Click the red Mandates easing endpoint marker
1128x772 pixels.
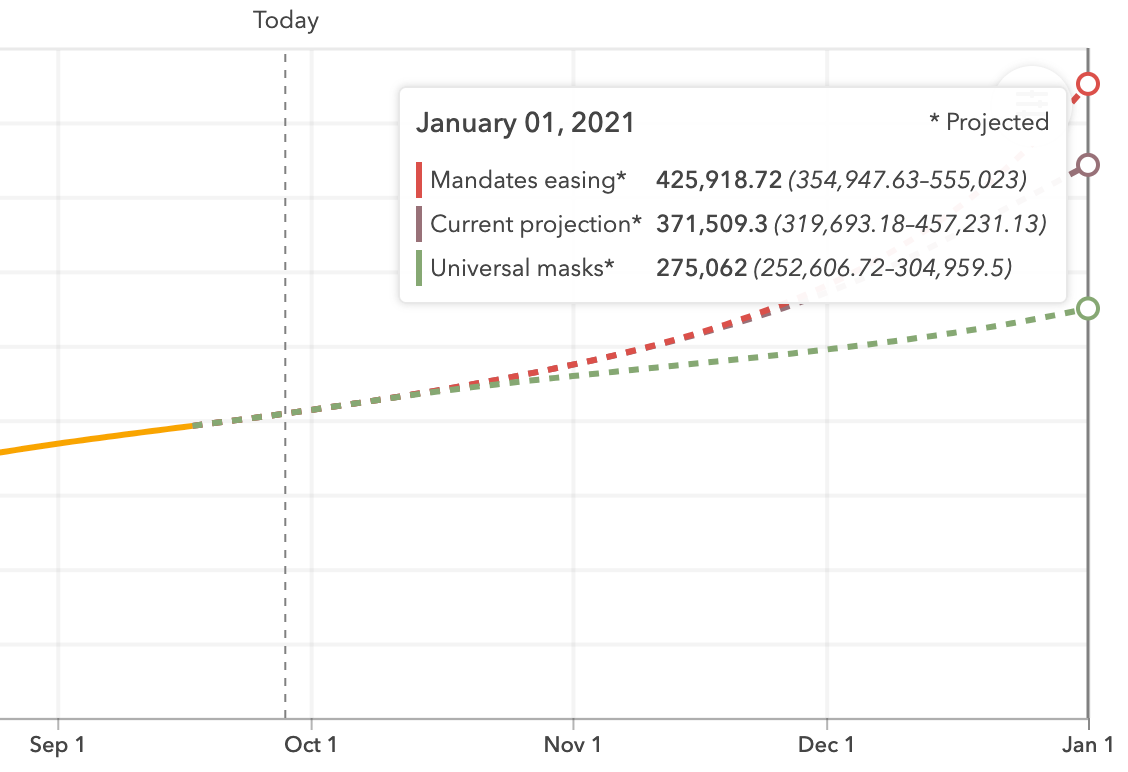coord(1088,84)
